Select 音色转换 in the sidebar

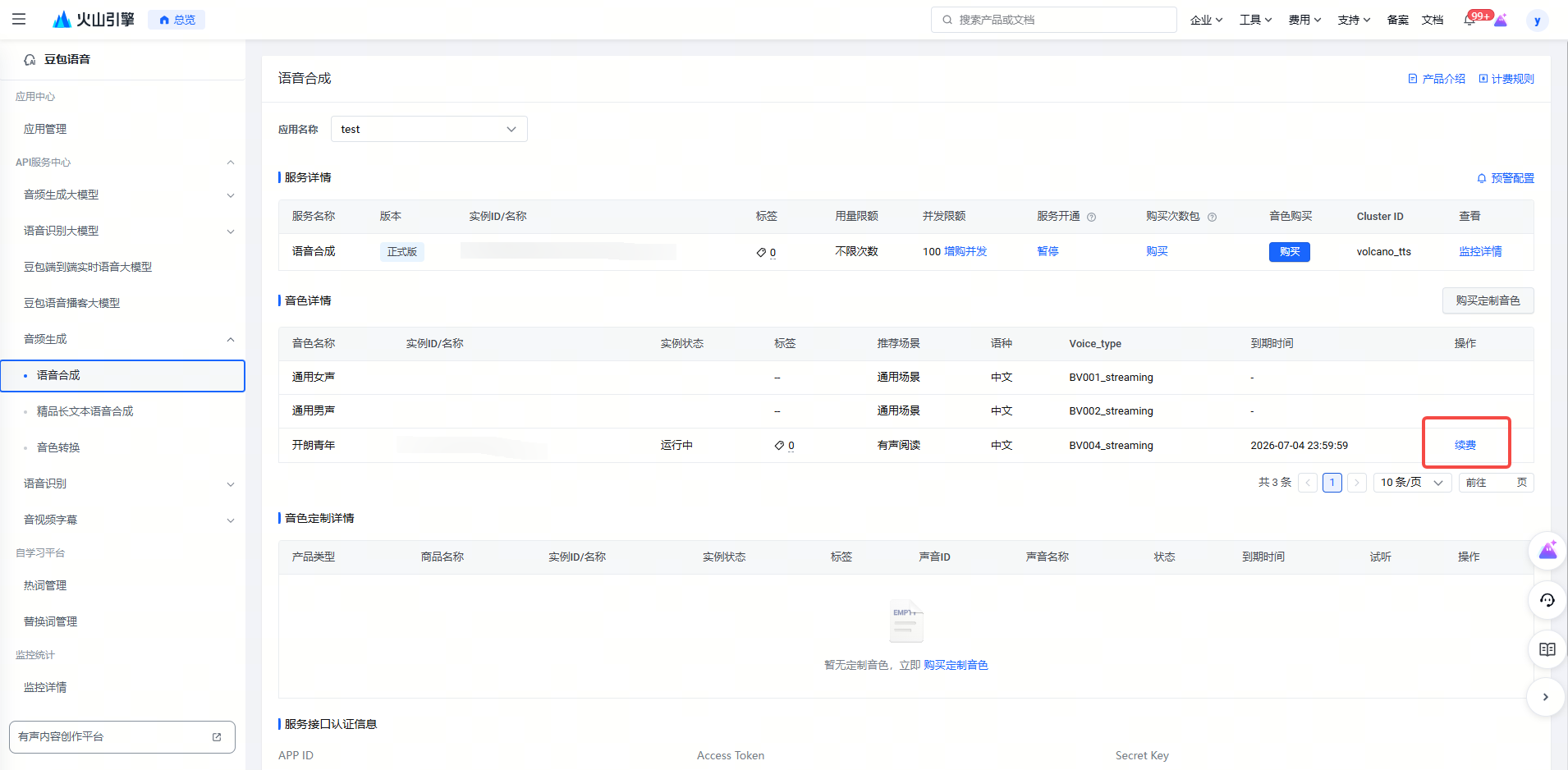(x=58, y=447)
